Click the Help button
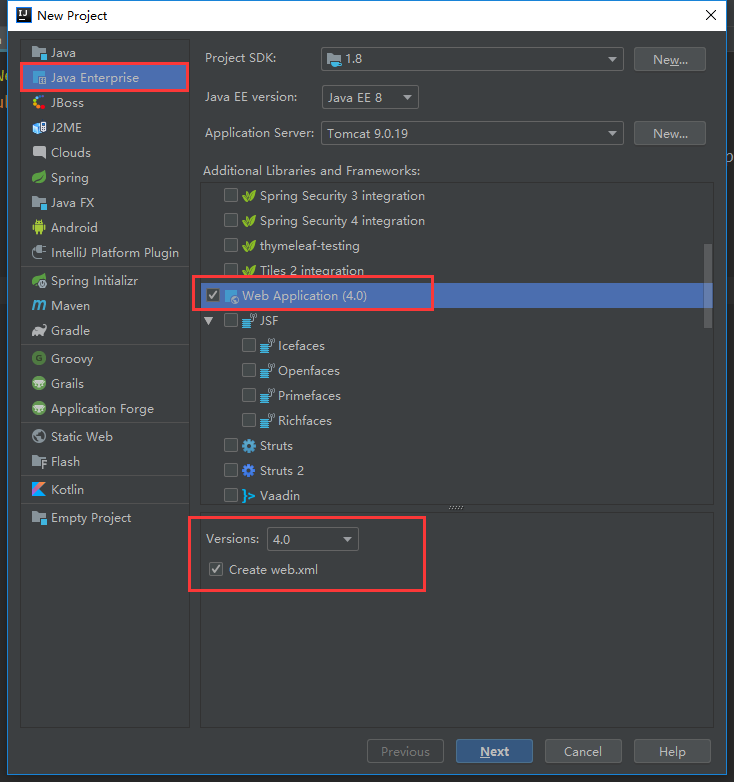Image resolution: width=734 pixels, height=782 pixels. (672, 751)
